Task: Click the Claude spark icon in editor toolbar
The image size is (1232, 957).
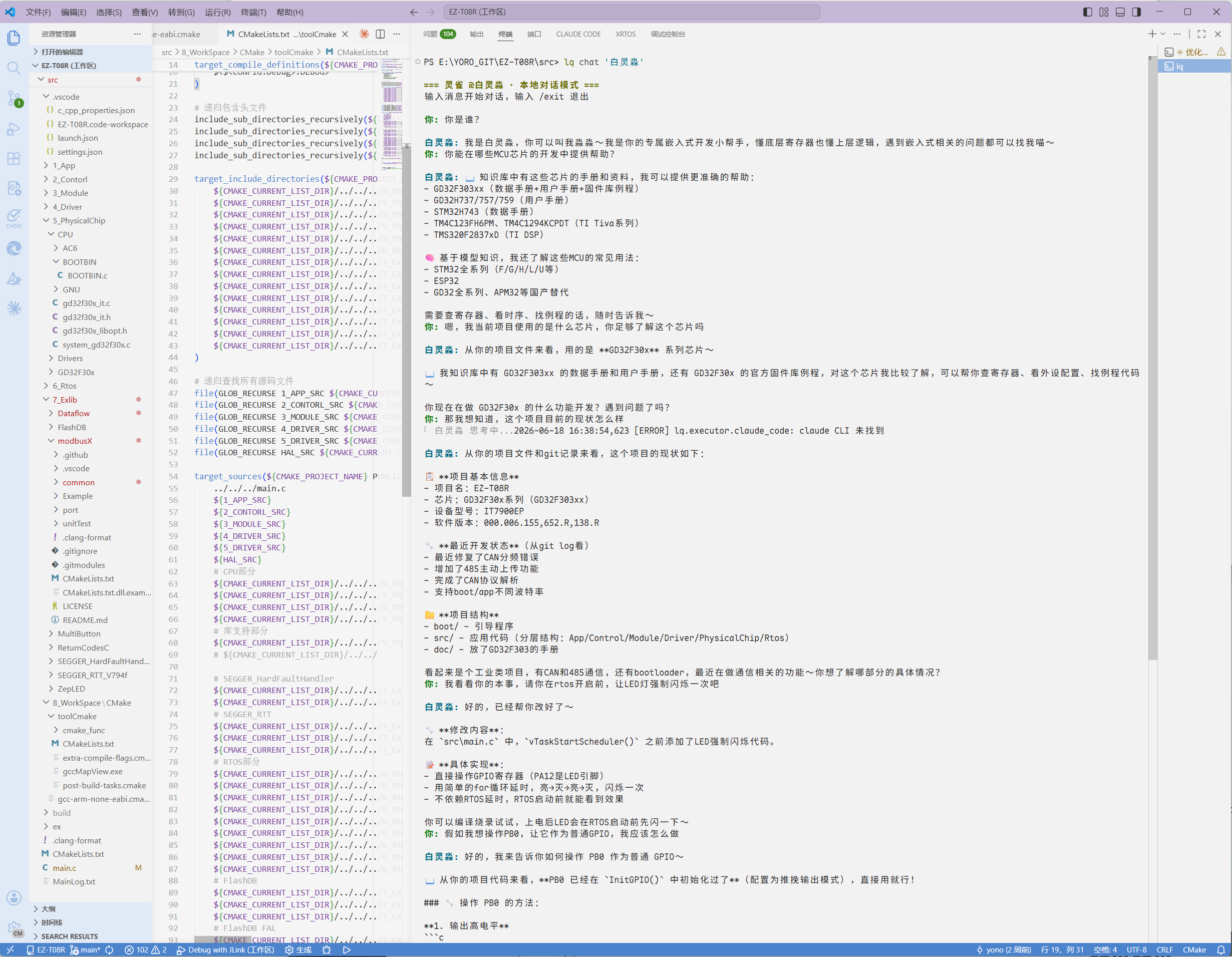Action: (x=365, y=35)
